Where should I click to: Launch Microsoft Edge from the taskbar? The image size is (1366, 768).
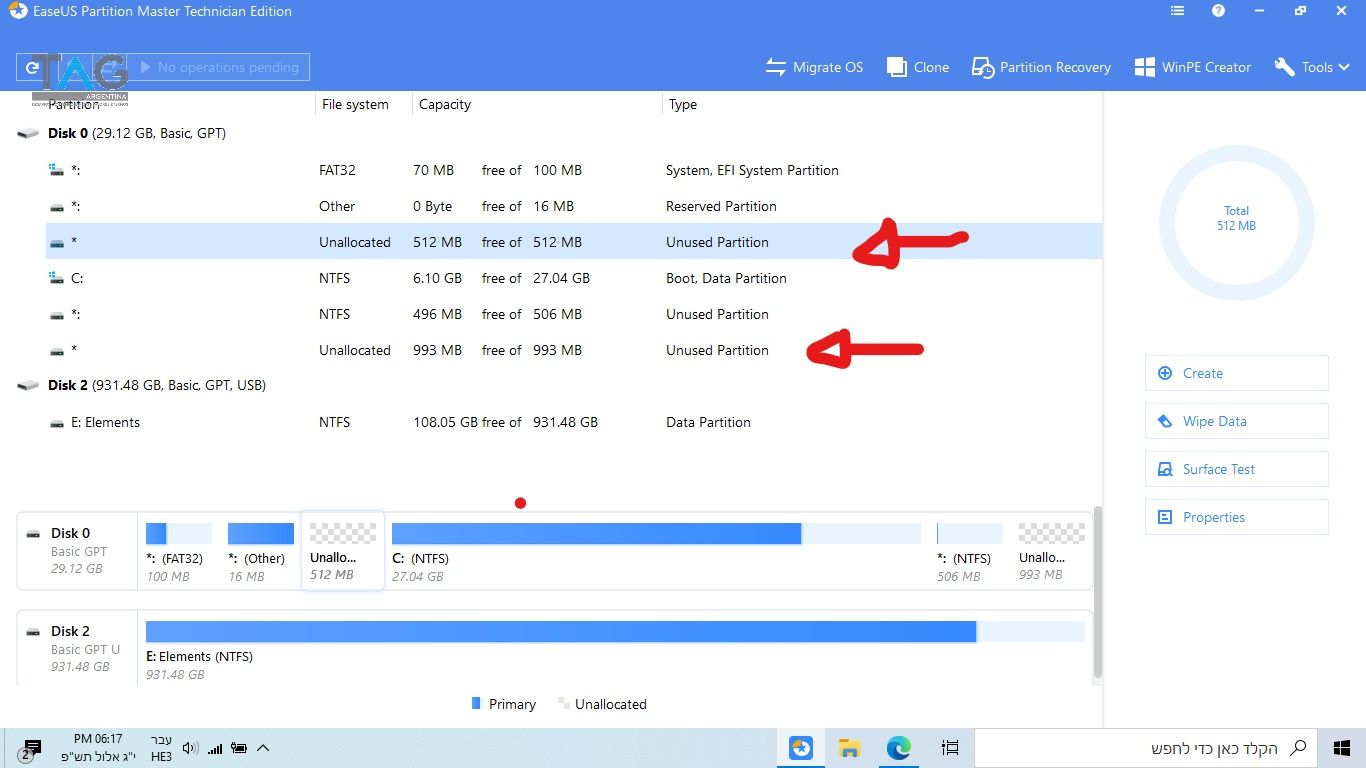tap(899, 748)
